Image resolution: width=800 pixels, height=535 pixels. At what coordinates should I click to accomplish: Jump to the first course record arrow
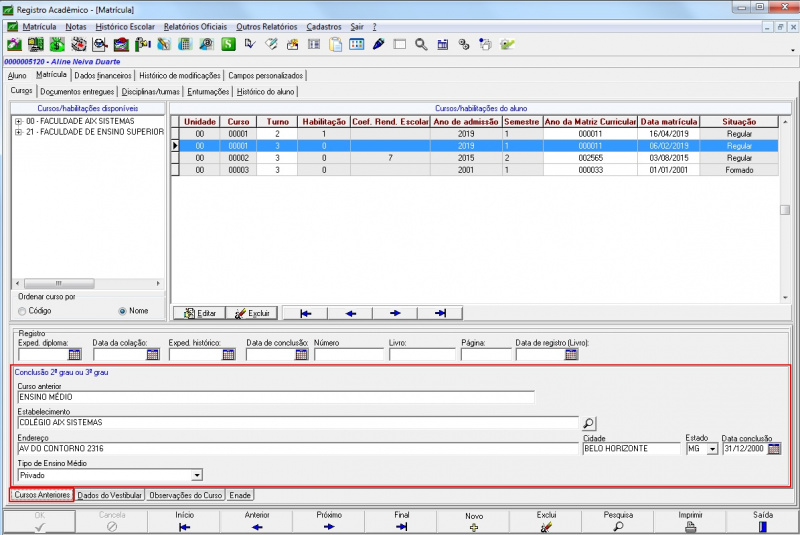[306, 313]
